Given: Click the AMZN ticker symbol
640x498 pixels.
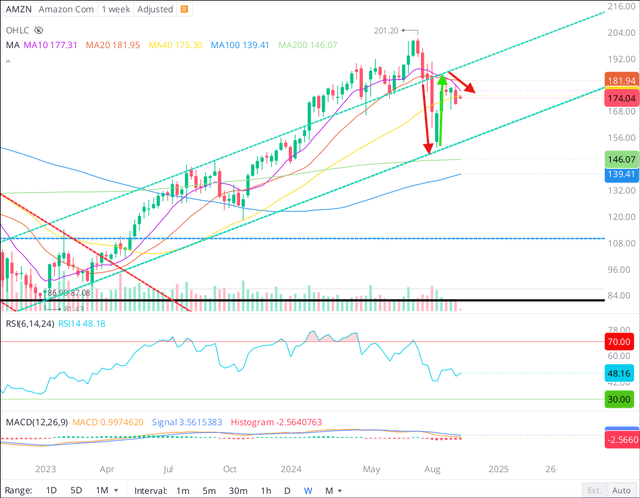Looking at the screenshot, I should [x=18, y=9].
